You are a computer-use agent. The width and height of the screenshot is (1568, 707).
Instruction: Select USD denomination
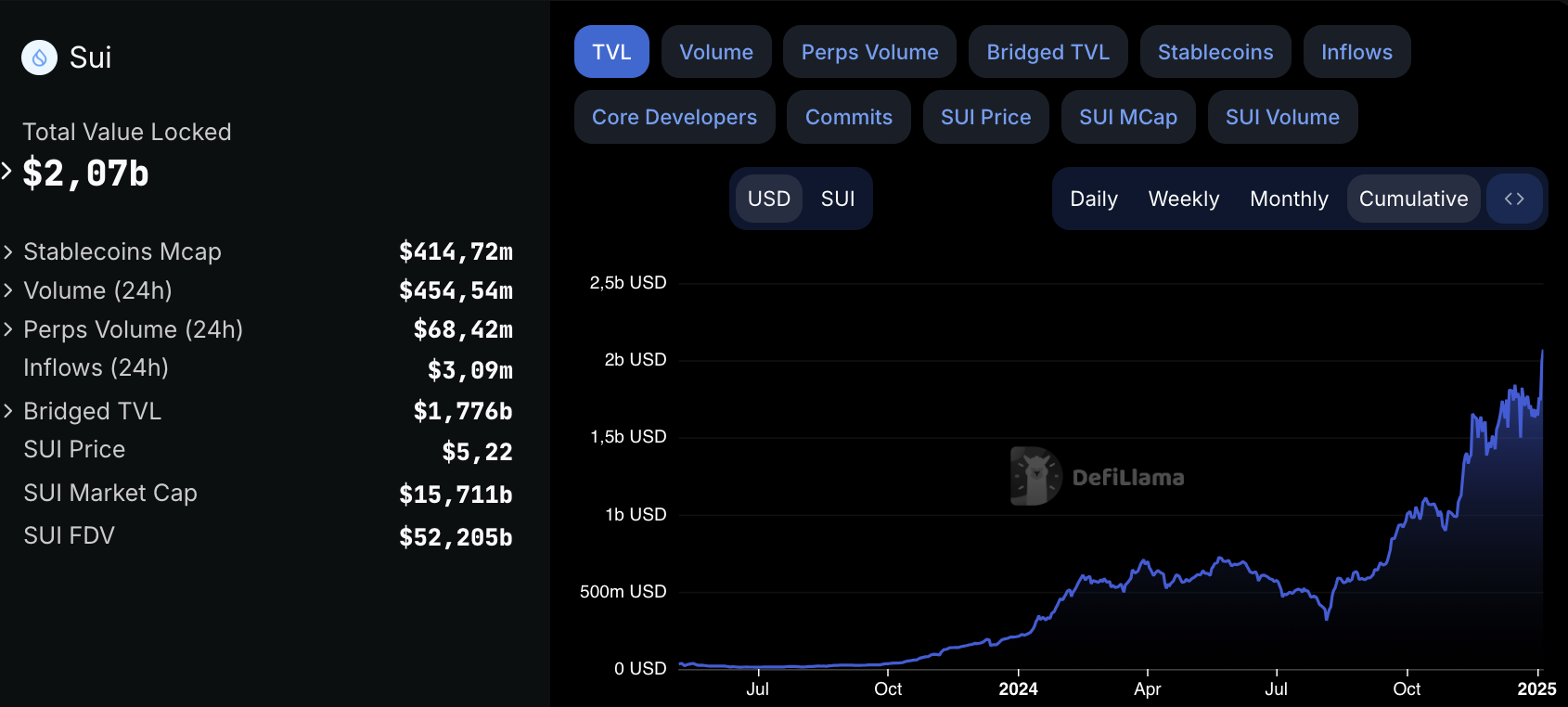[x=769, y=199]
